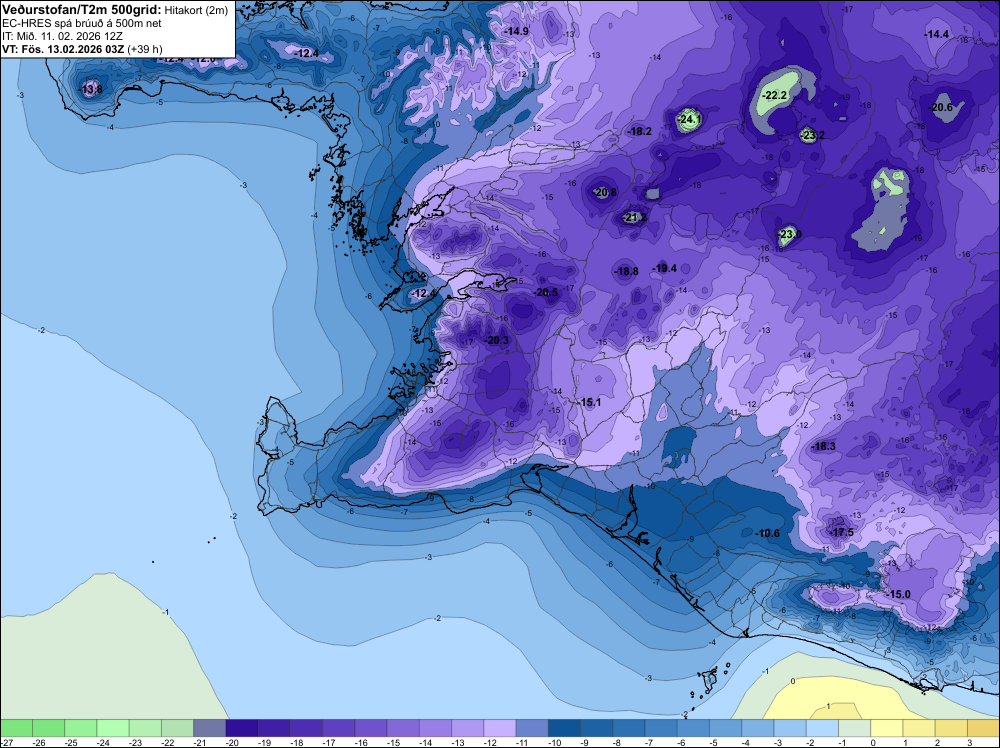Select the light green legend swatch at -24
This screenshot has height=748, width=1000.
(x=113, y=728)
